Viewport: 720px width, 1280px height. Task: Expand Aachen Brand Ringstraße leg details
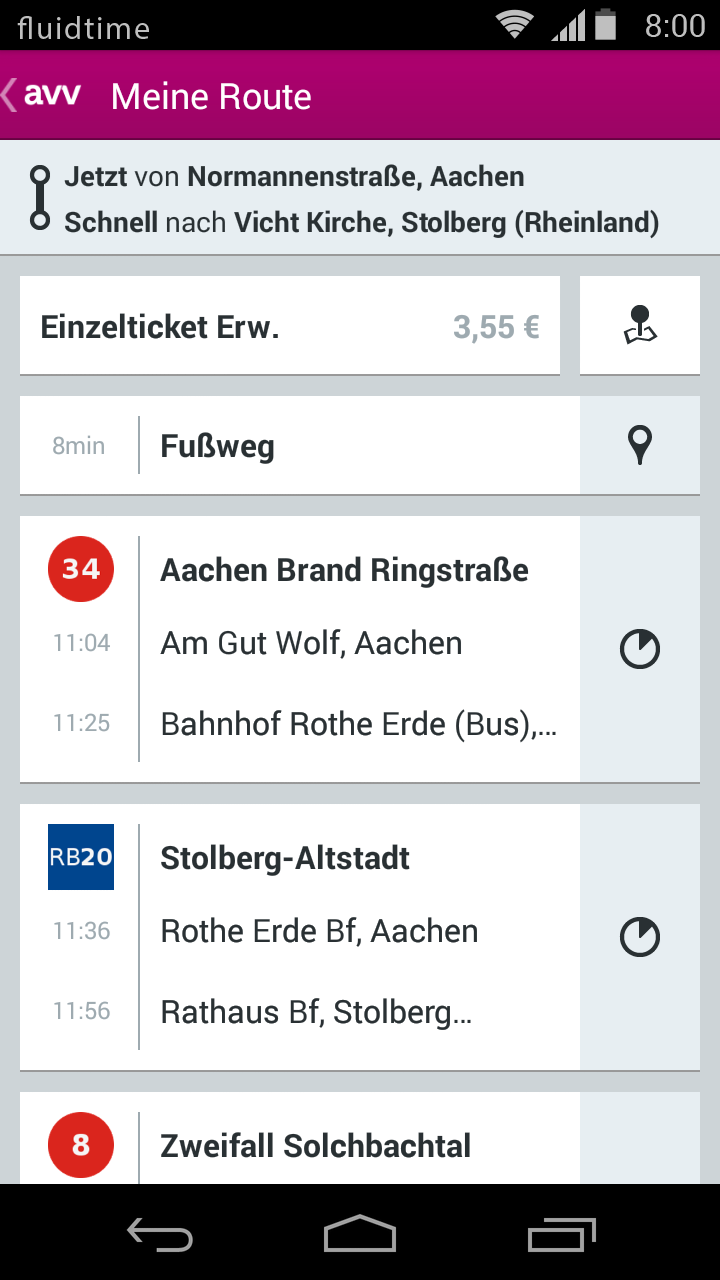tap(300, 649)
